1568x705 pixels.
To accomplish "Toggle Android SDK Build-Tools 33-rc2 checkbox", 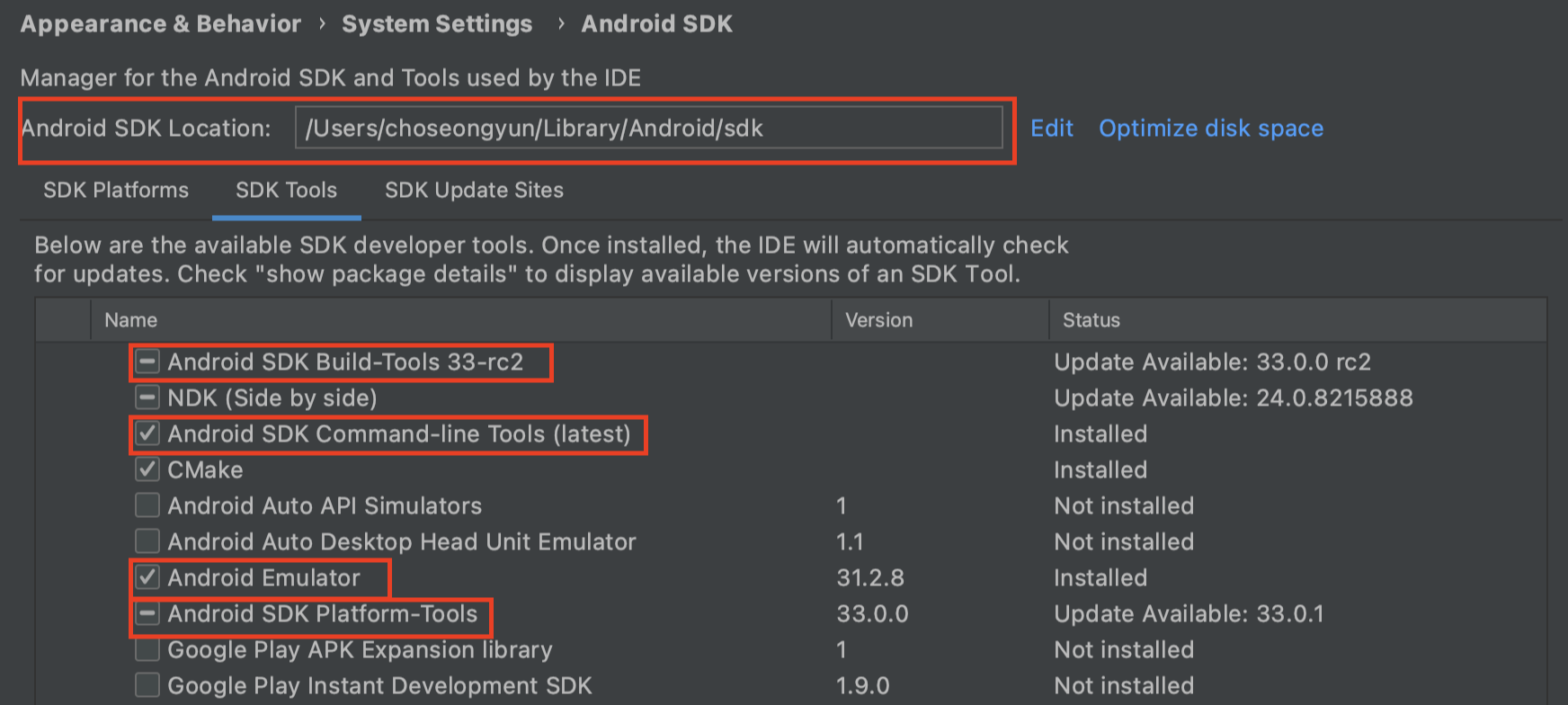I will click(x=147, y=361).
